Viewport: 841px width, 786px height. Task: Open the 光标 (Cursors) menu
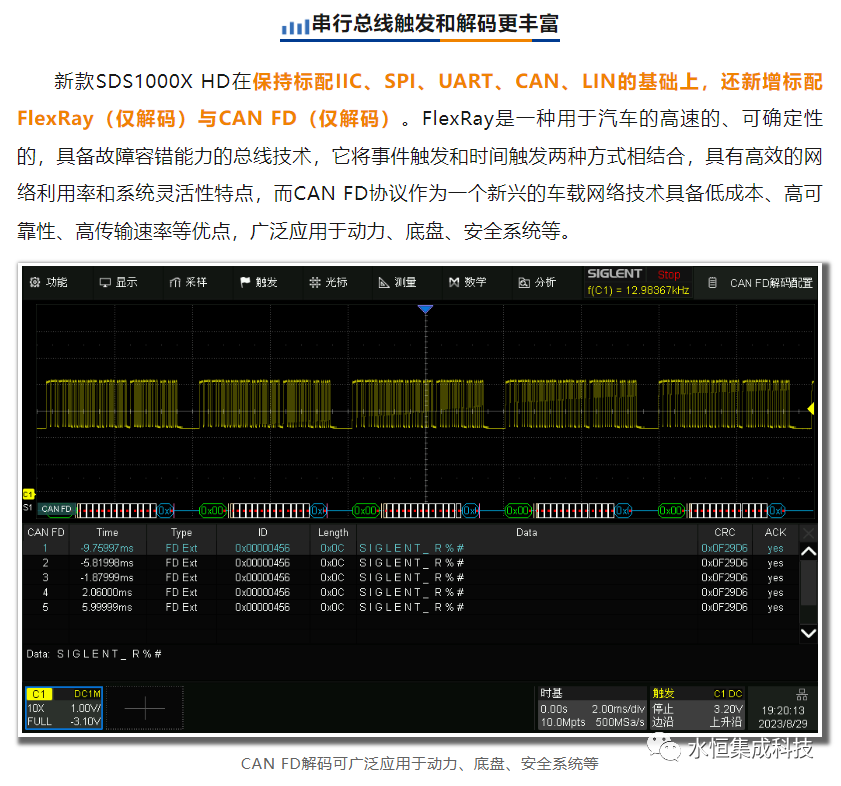click(x=328, y=282)
